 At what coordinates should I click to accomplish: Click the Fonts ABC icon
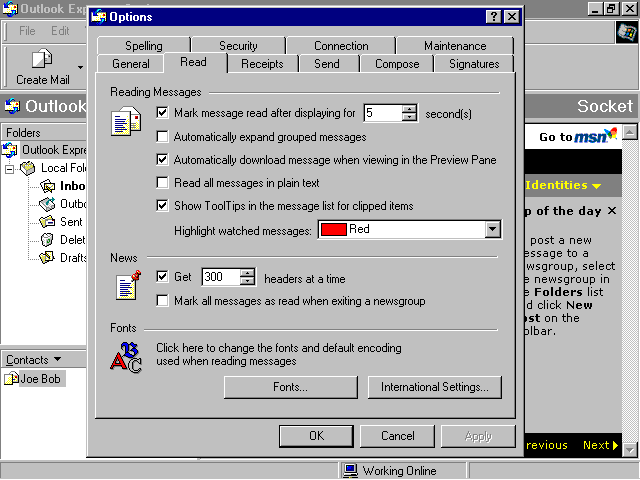pyautogui.click(x=126, y=358)
